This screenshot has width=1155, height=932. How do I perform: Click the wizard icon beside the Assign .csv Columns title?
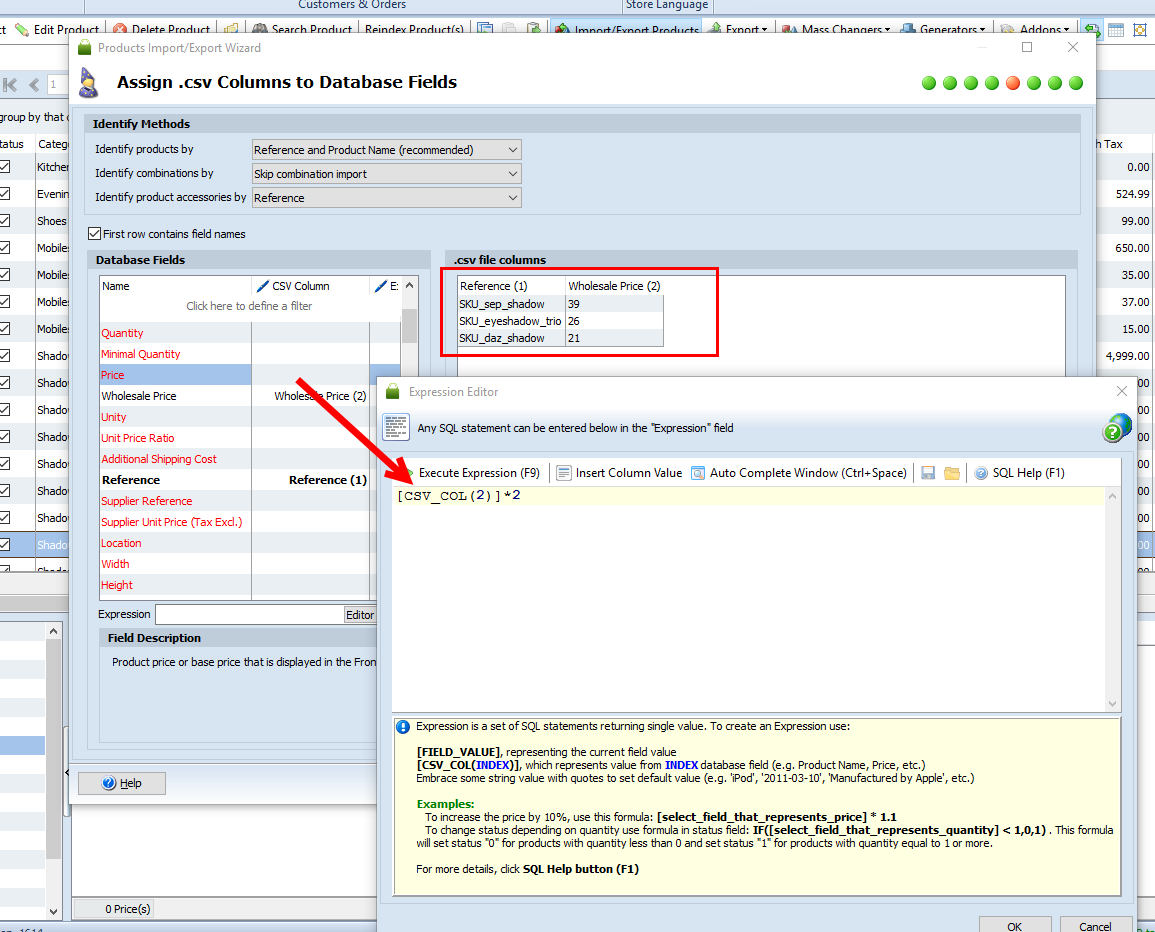tap(88, 83)
